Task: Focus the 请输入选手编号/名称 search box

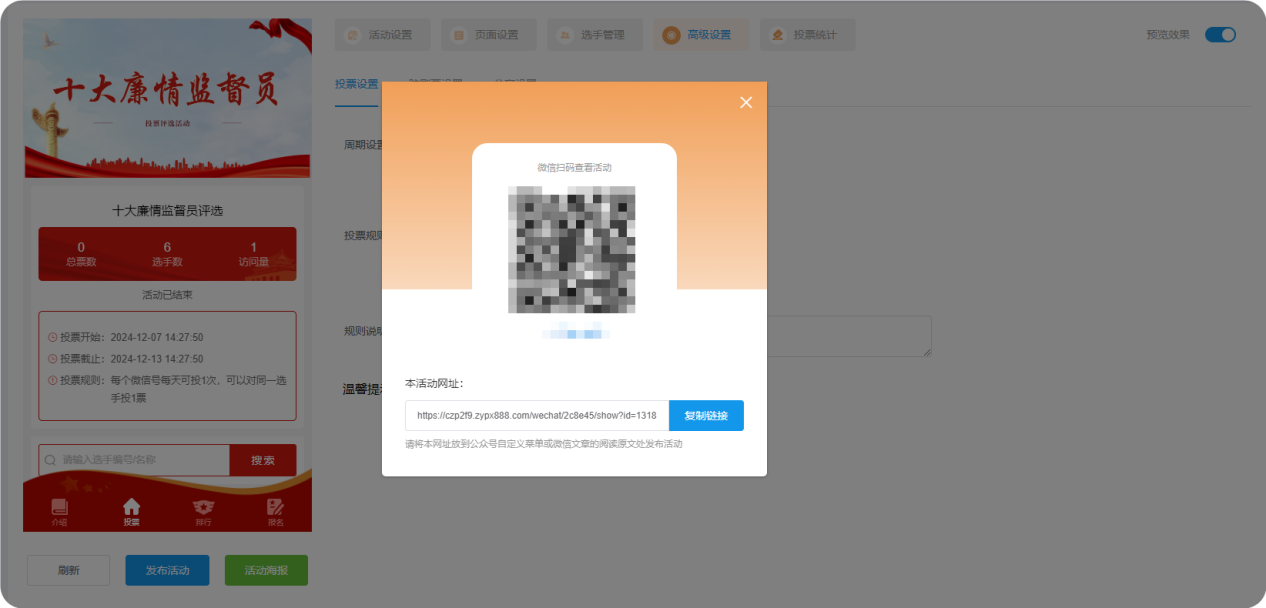Action: tap(134, 460)
